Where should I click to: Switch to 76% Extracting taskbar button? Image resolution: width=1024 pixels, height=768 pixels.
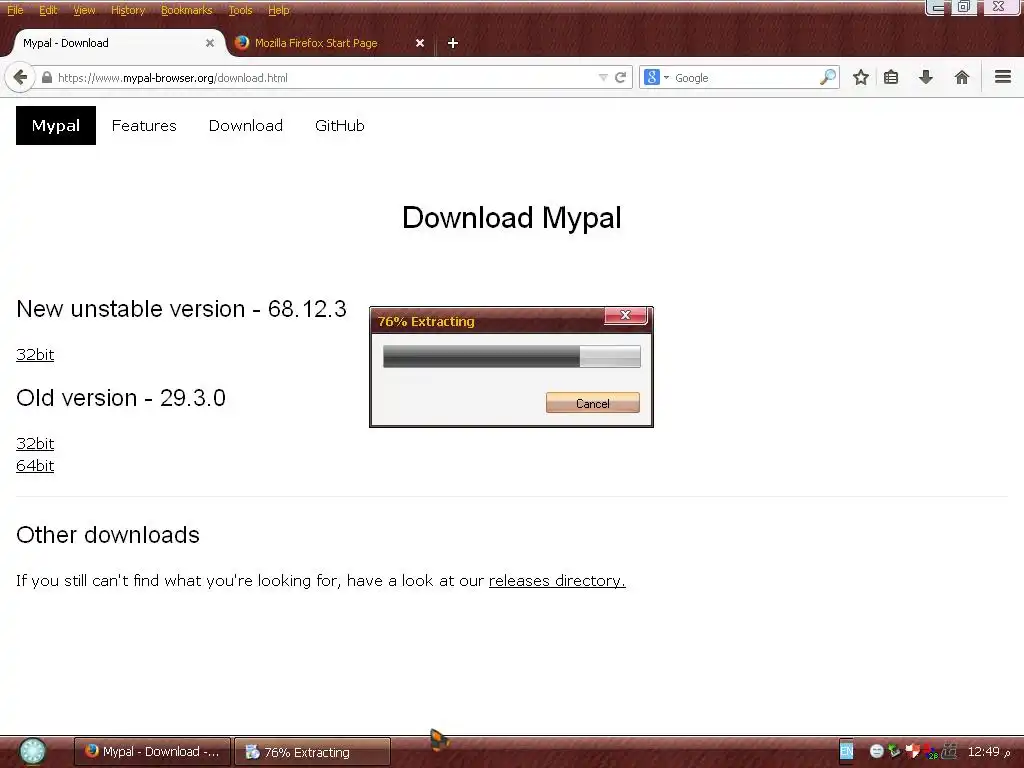312,752
